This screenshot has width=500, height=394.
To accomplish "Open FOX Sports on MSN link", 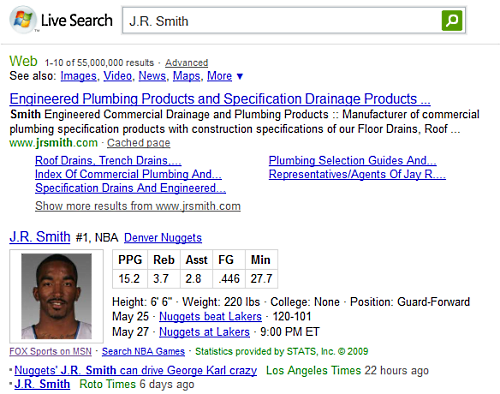I will [x=50, y=351].
